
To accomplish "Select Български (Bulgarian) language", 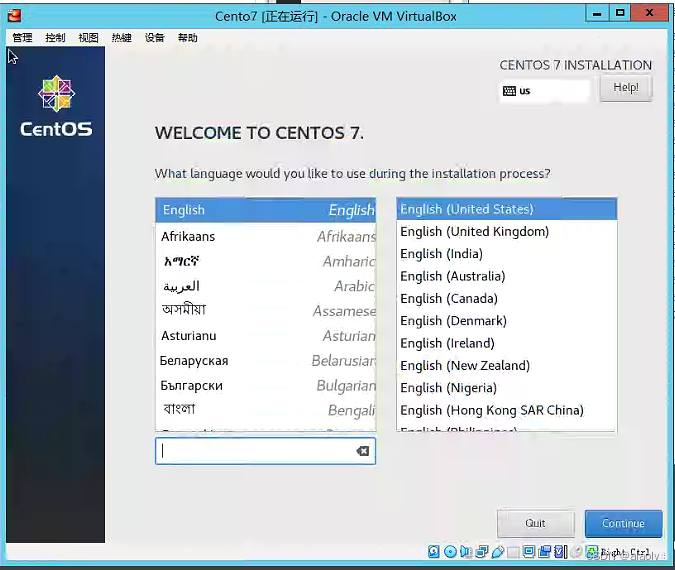I will pos(266,385).
